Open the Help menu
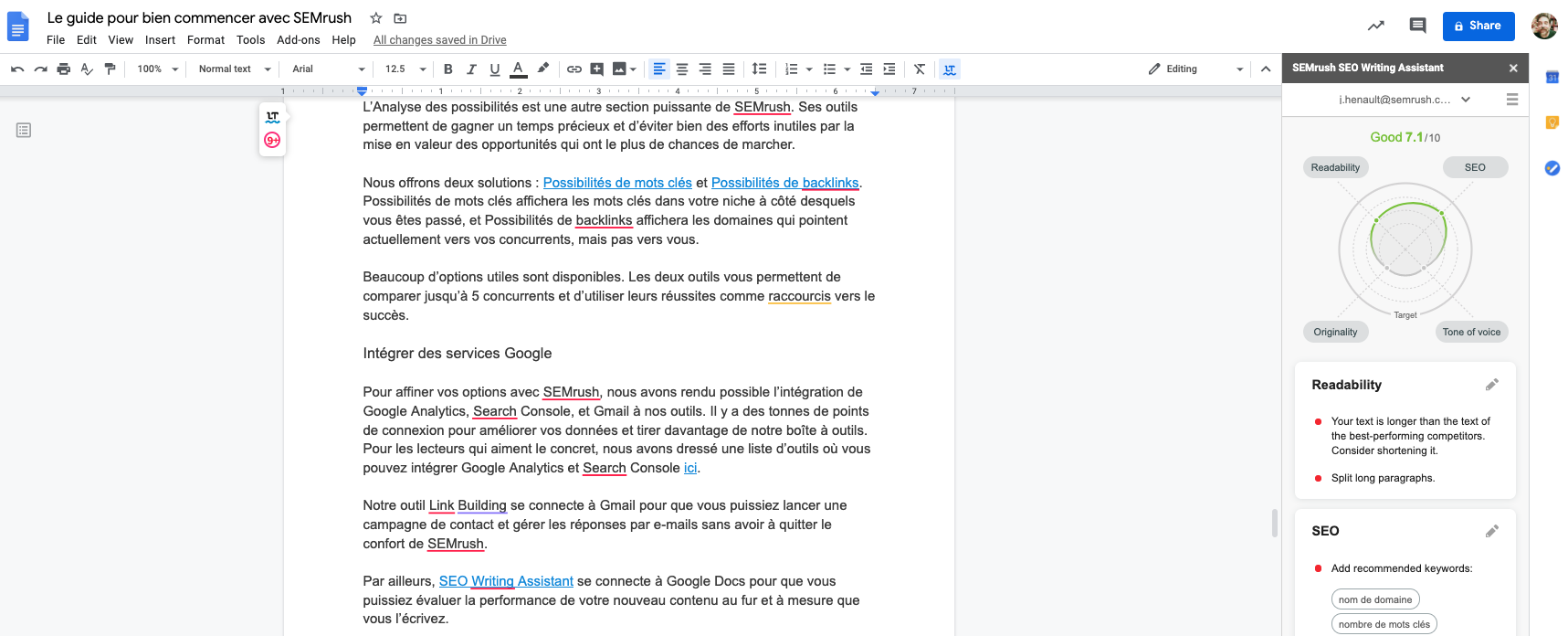The image size is (1568, 636). (343, 40)
